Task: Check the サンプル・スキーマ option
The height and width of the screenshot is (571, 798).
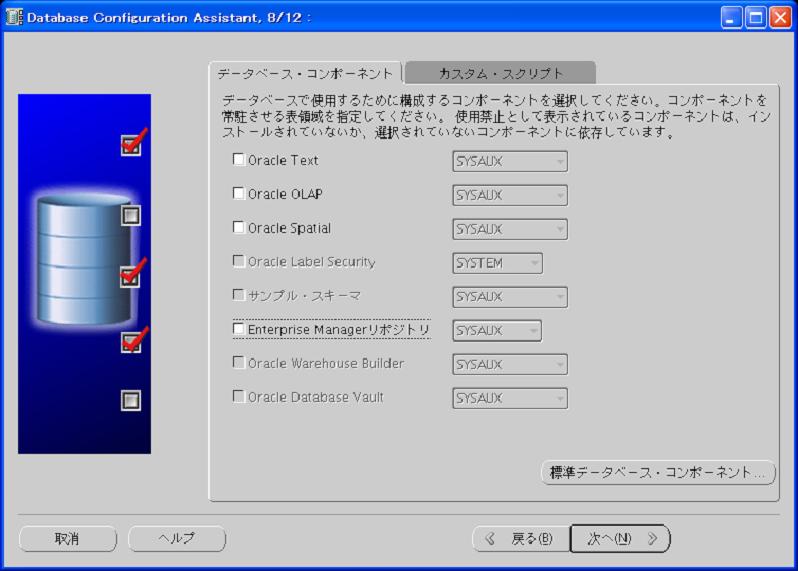Action: pyautogui.click(x=238, y=295)
